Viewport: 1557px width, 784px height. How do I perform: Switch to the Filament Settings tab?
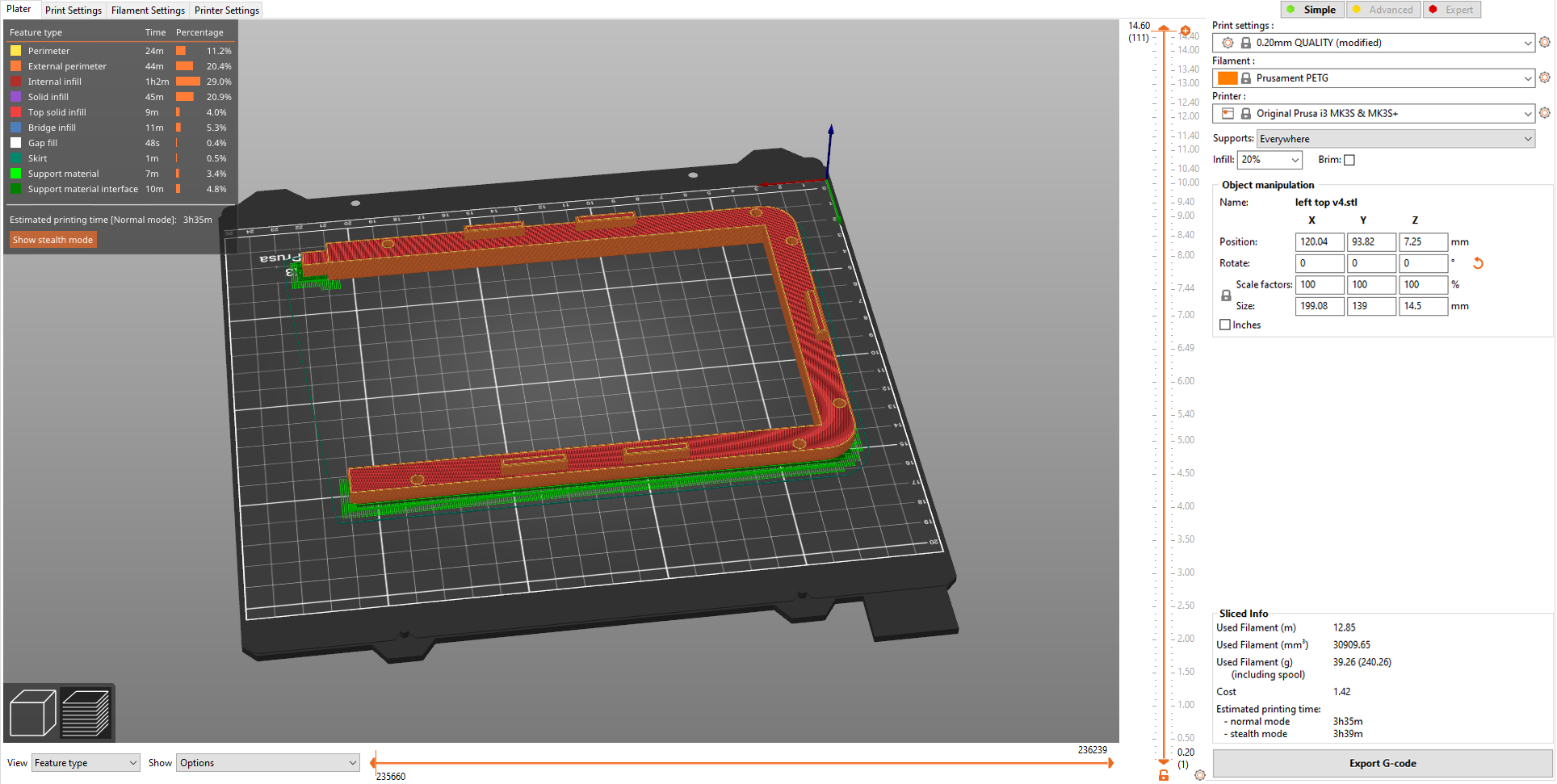(x=148, y=10)
